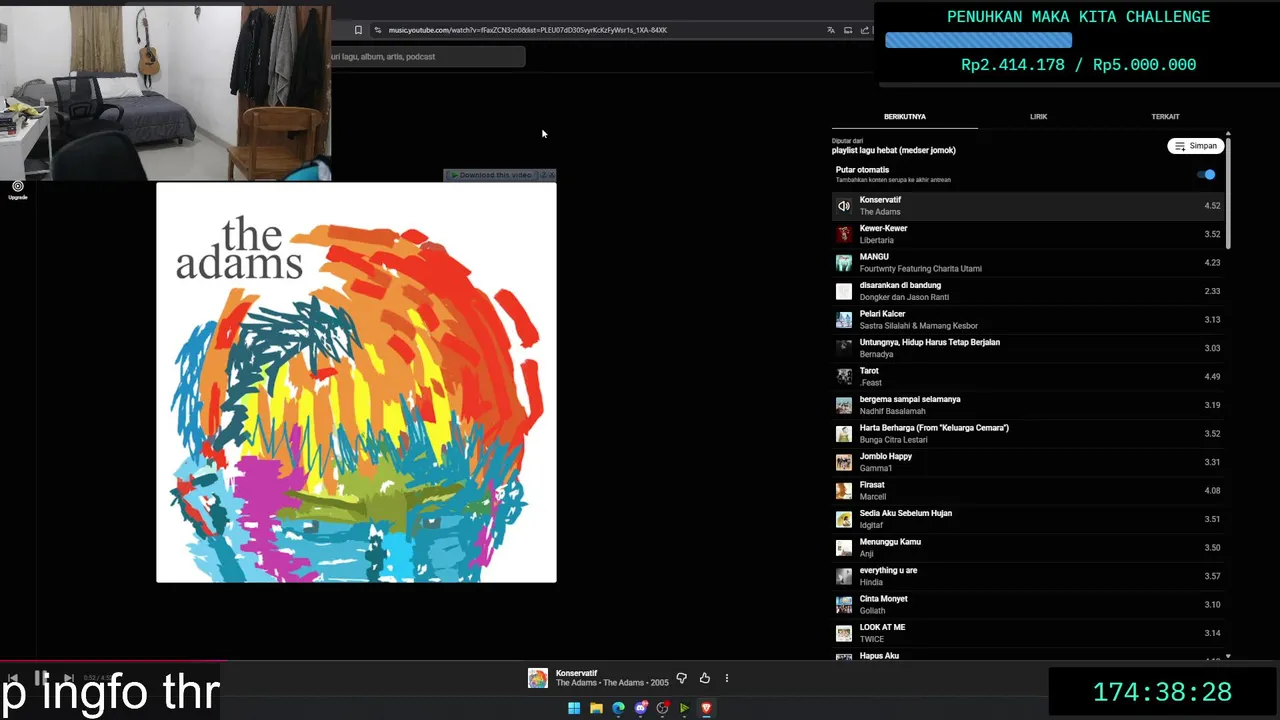
Task: Click the speaker icon on Konservatif row
Action: pyautogui.click(x=844, y=206)
